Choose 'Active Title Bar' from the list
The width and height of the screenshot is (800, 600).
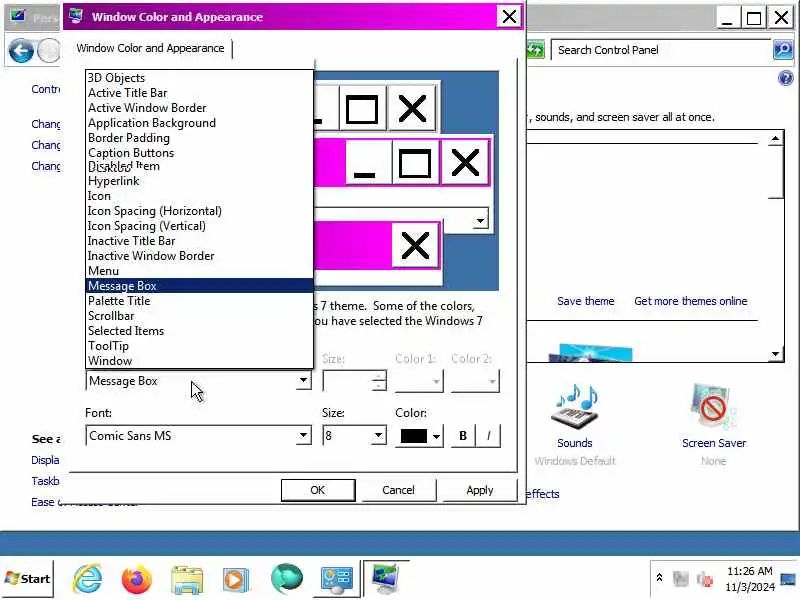pyautogui.click(x=199, y=93)
